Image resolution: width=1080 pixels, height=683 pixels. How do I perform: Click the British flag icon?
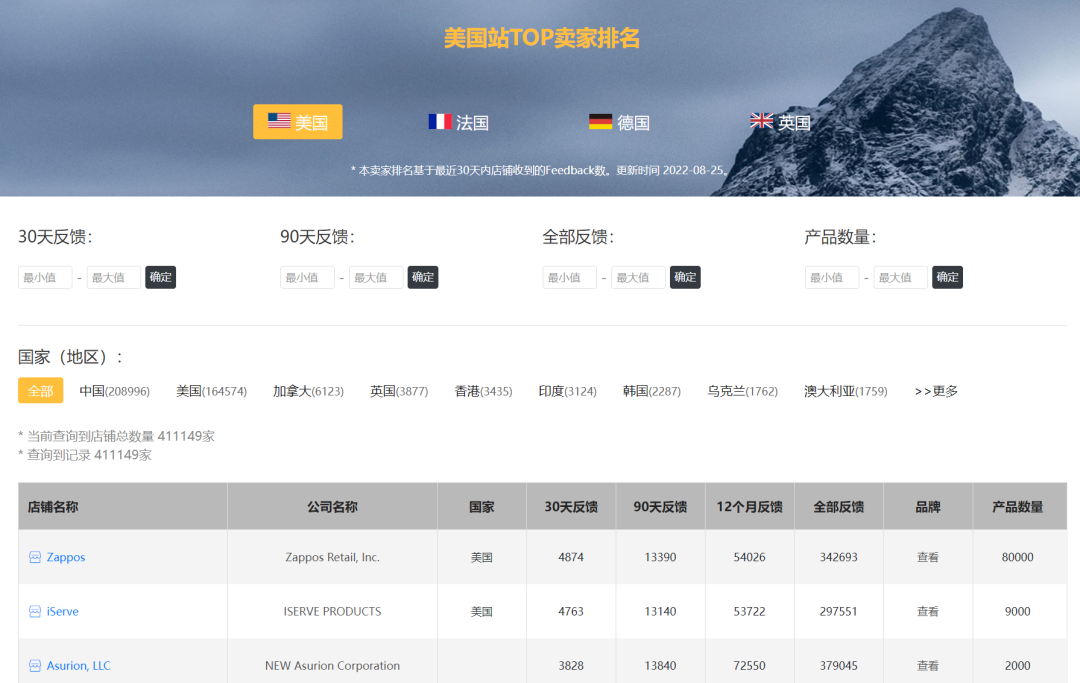coord(761,121)
